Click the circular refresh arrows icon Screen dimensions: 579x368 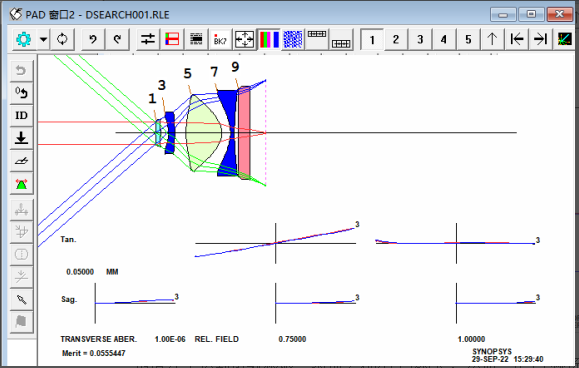coord(62,39)
